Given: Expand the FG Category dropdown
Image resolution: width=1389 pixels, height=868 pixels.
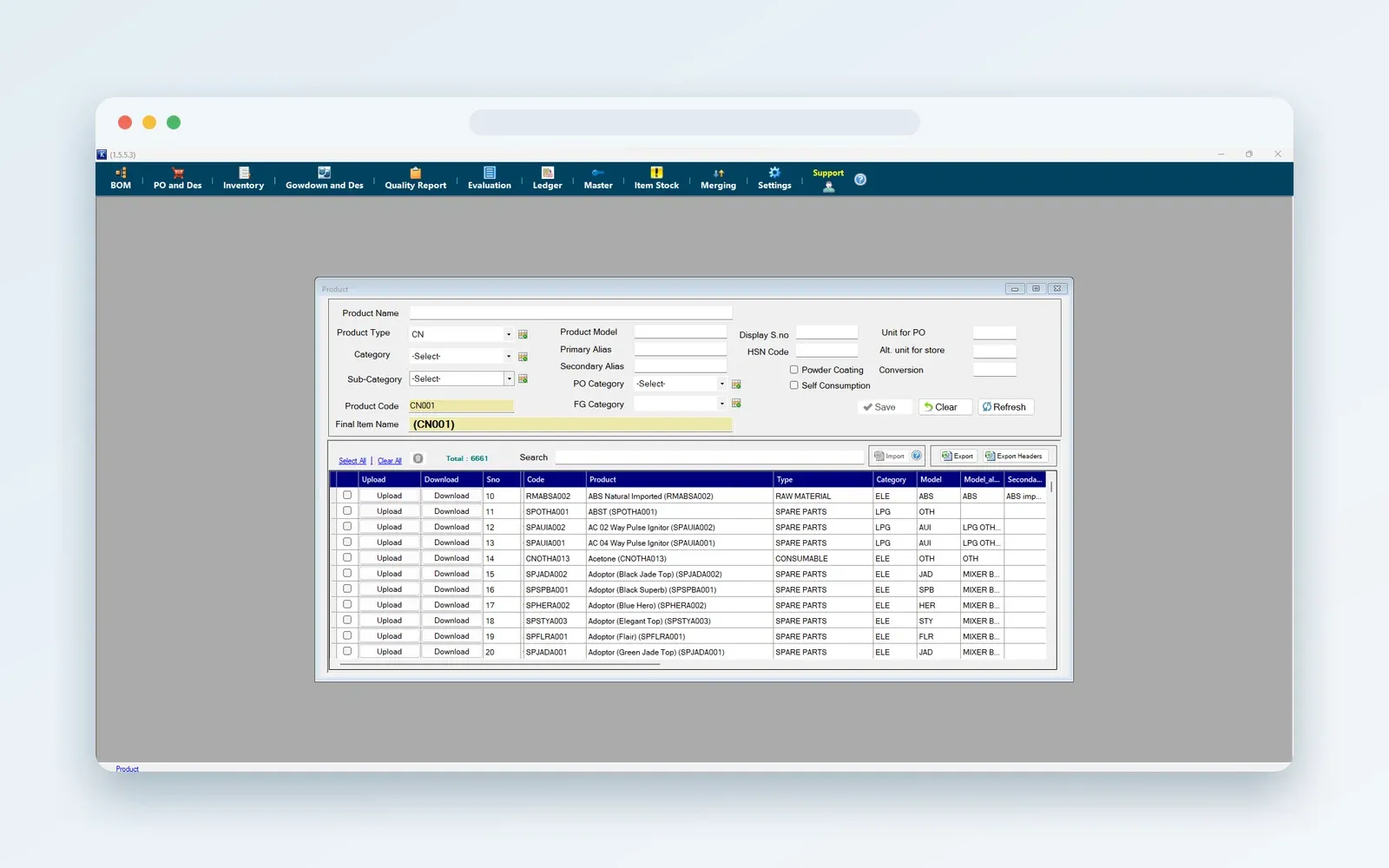Looking at the screenshot, I should pos(721,404).
